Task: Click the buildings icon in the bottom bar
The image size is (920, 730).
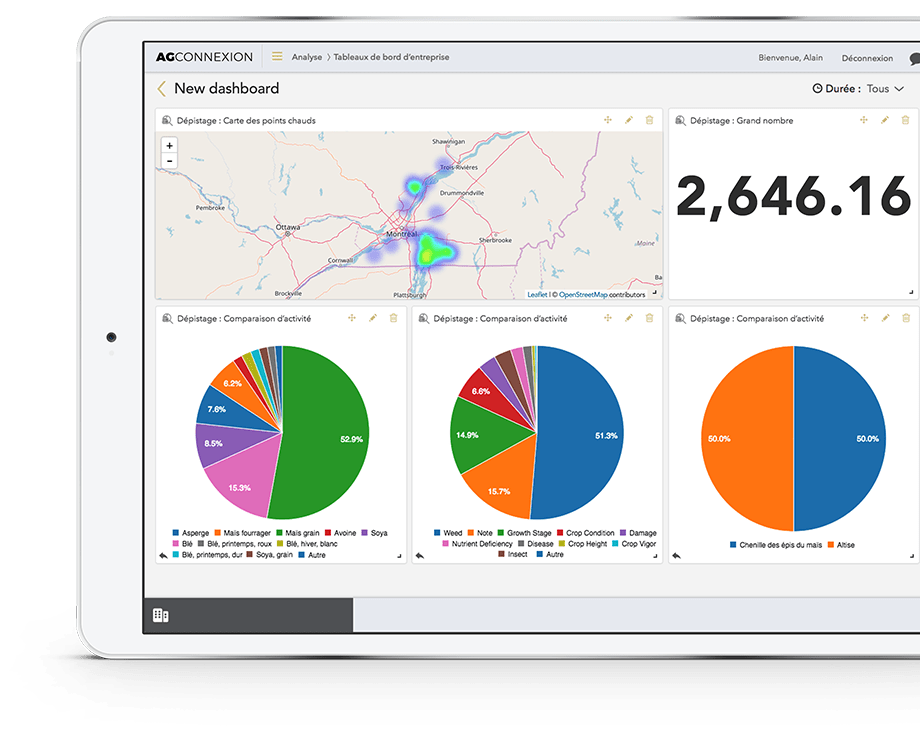Action: click(x=161, y=615)
